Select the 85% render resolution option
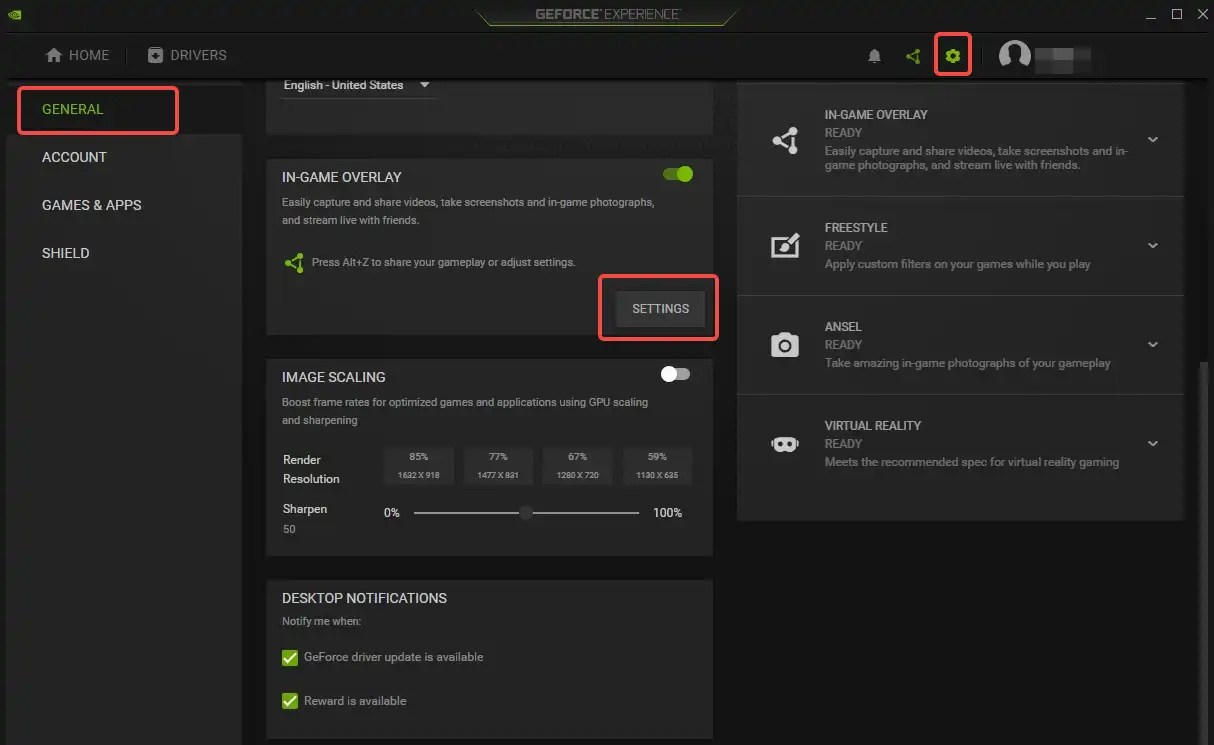The image size is (1214, 745). (x=418, y=465)
